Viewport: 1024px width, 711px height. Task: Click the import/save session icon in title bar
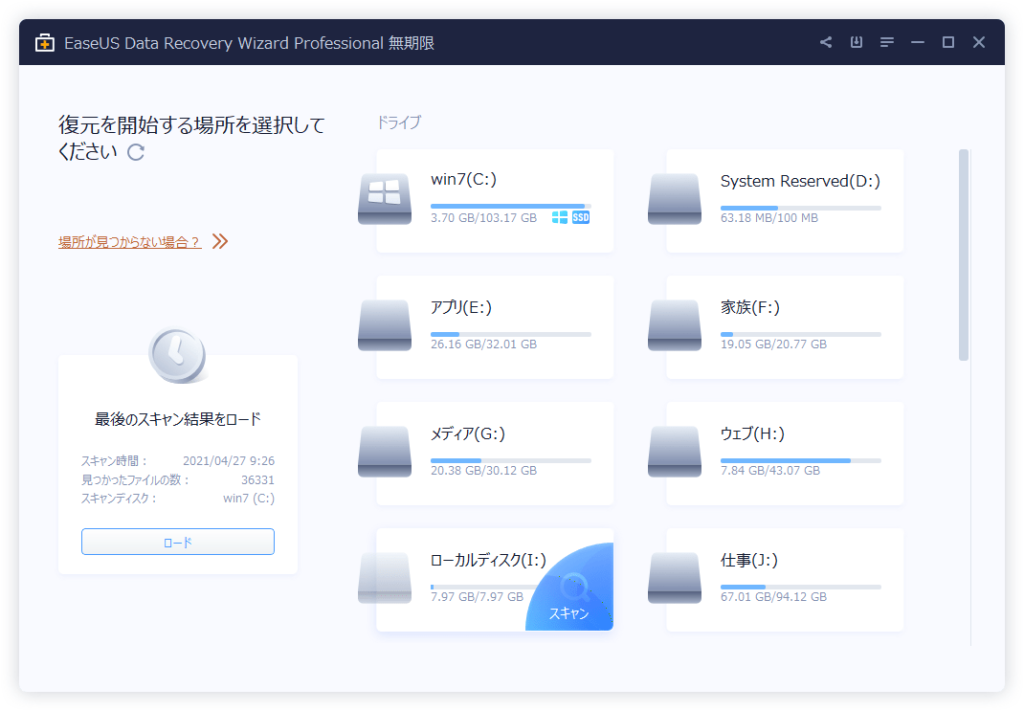coord(856,42)
